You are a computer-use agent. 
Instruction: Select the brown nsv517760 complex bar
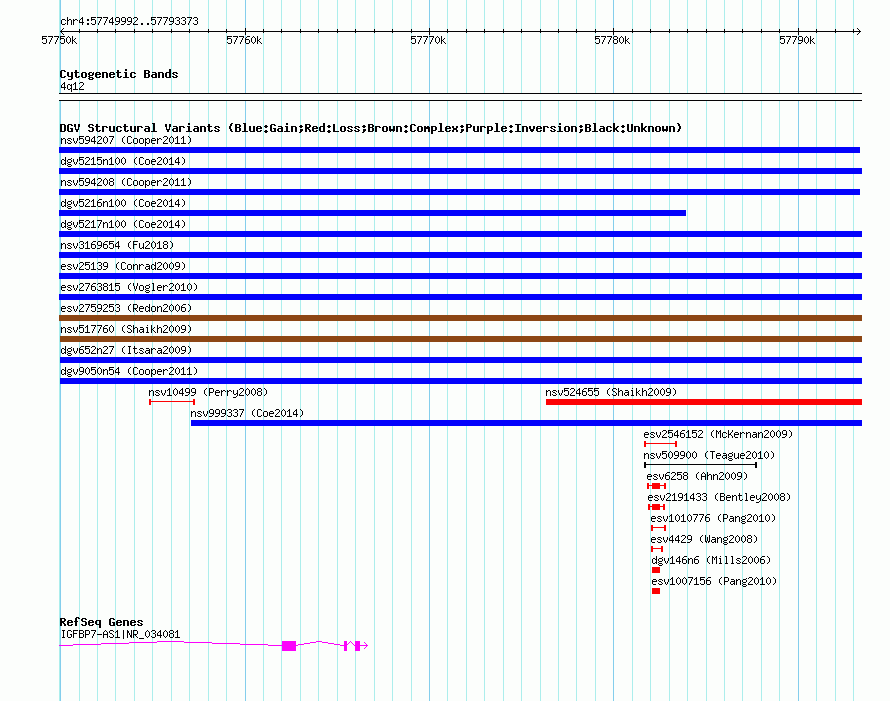coord(461,339)
